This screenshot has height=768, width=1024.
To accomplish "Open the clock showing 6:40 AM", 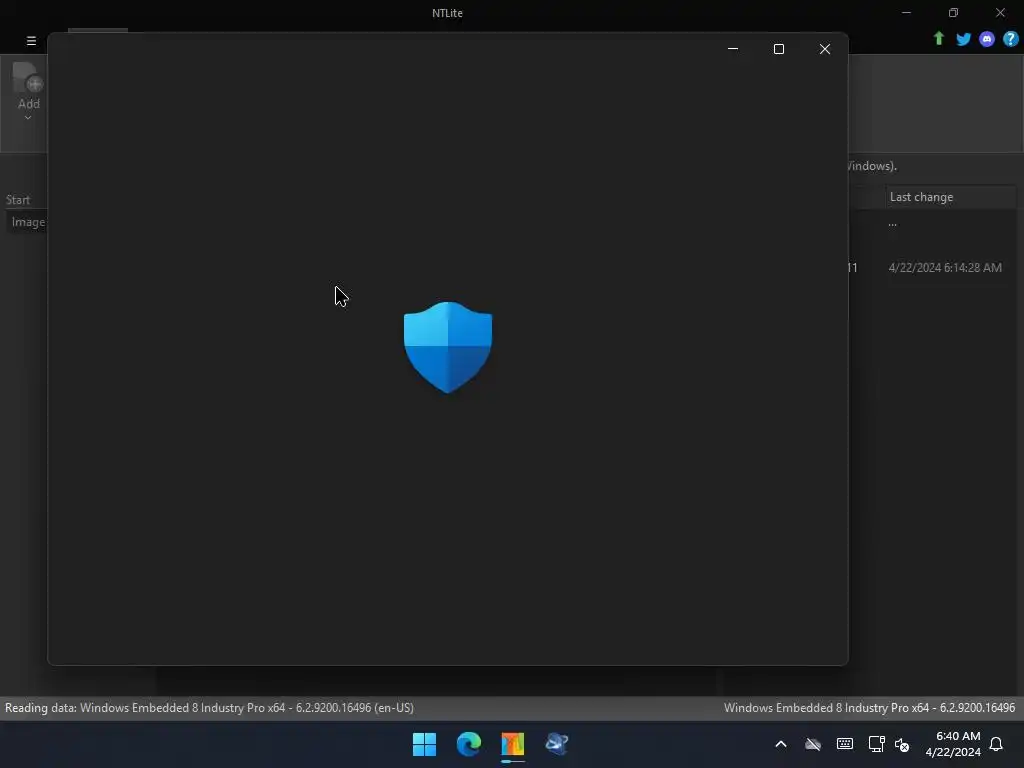I will pyautogui.click(x=953, y=744).
